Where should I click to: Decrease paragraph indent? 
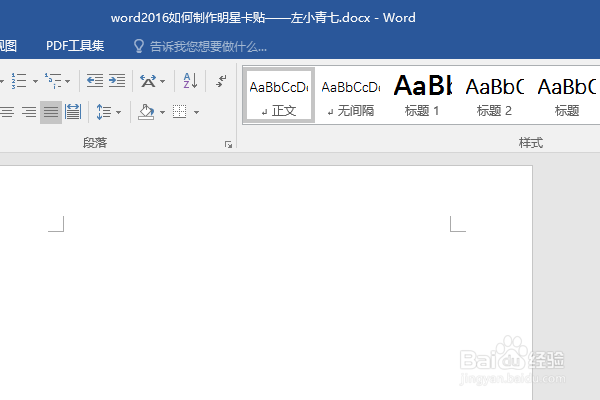tap(95, 81)
